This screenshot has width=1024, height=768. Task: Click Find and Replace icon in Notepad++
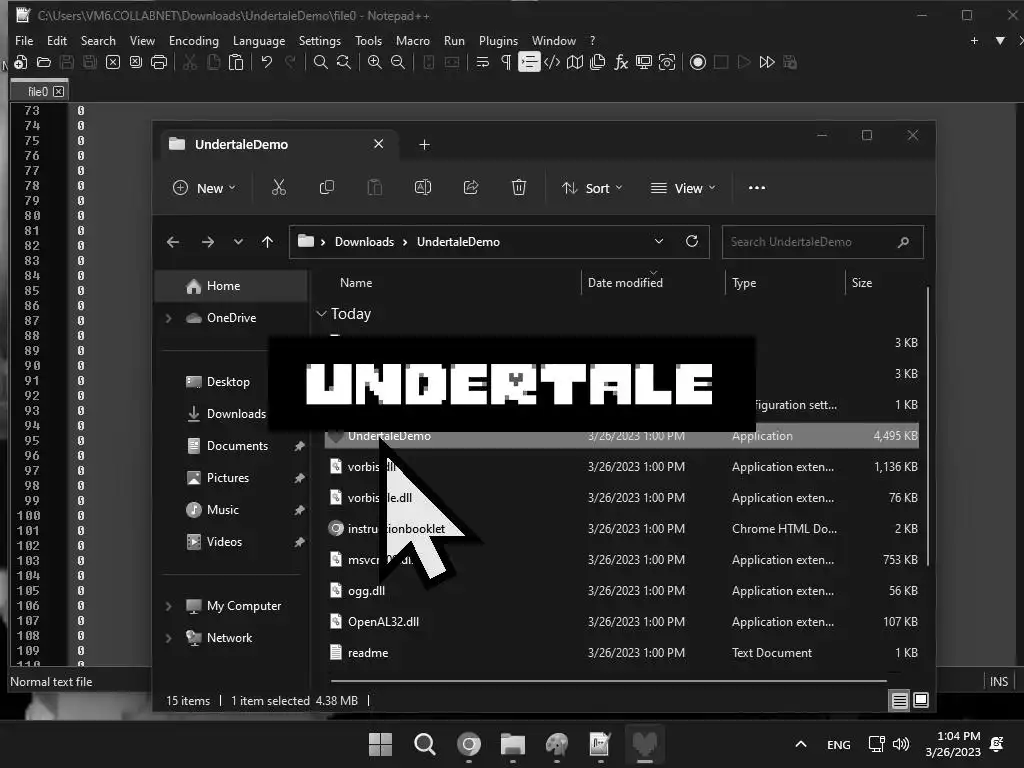click(344, 63)
